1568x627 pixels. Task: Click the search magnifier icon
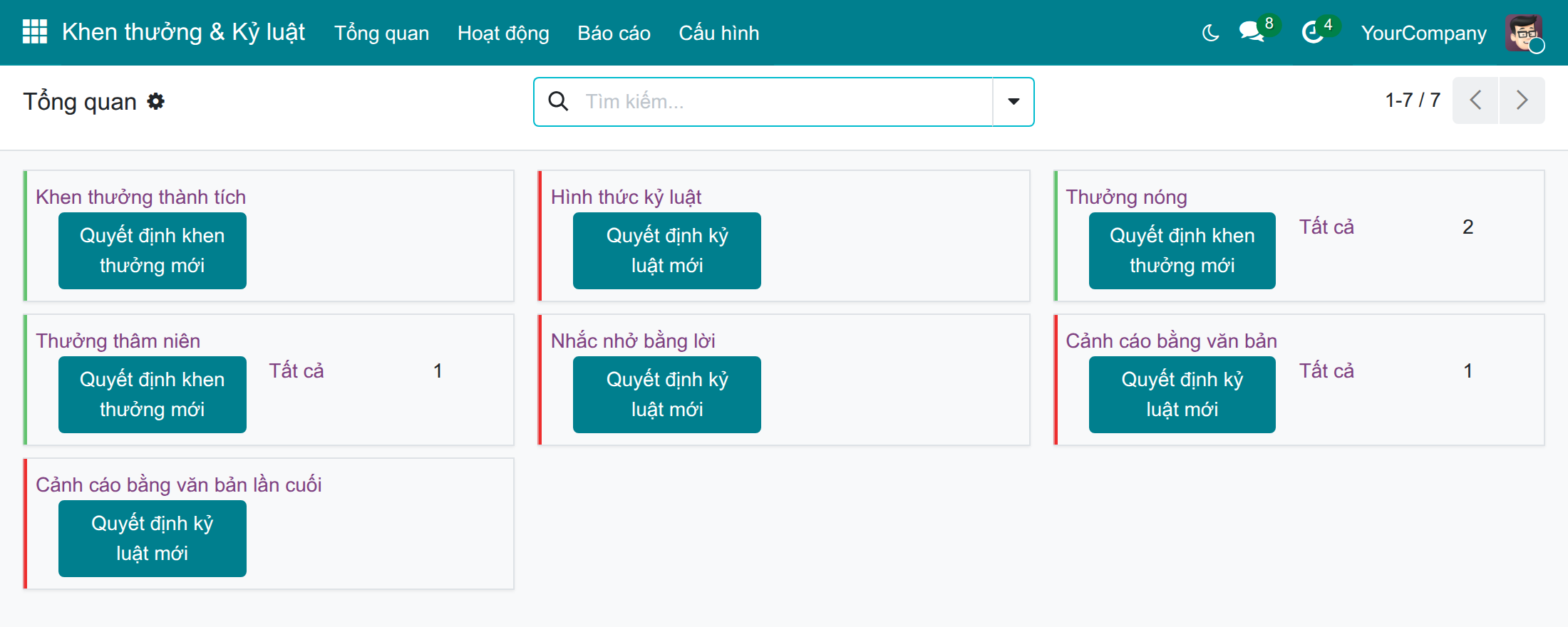tap(558, 101)
